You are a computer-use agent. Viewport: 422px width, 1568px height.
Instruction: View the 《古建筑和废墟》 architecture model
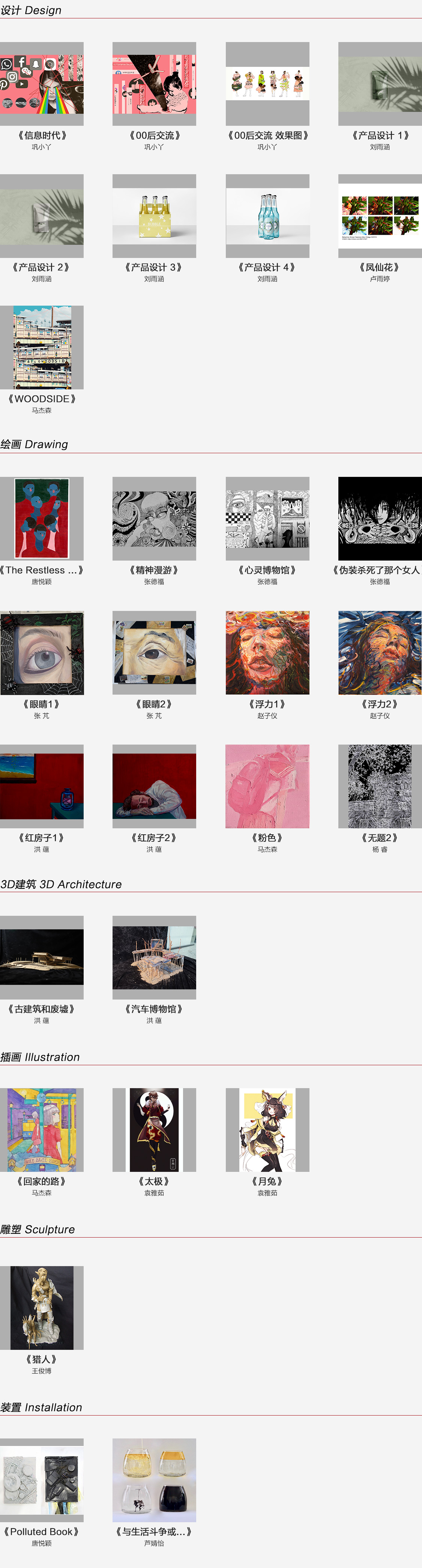(41, 957)
